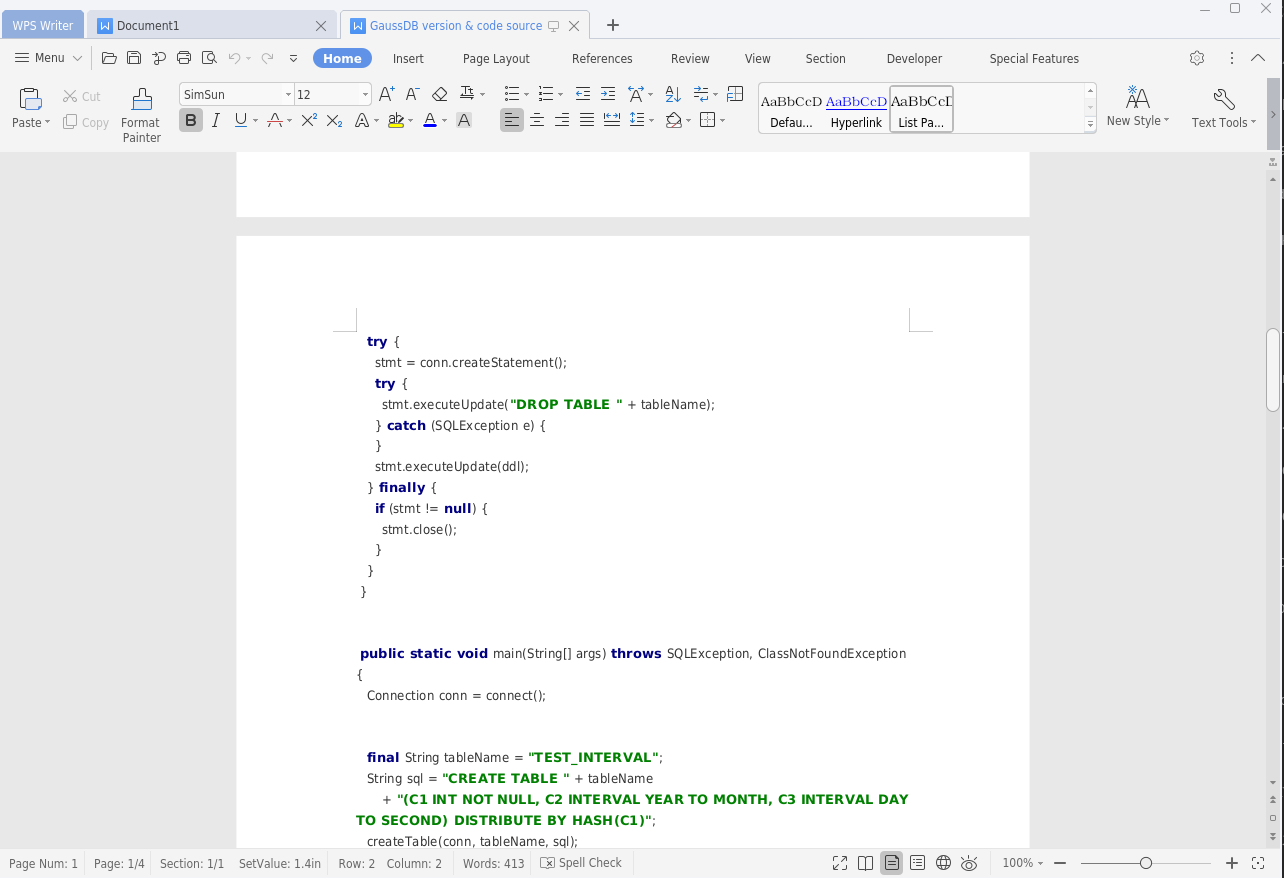Toggle Underline formatting
The height and width of the screenshot is (878, 1284).
point(240,120)
